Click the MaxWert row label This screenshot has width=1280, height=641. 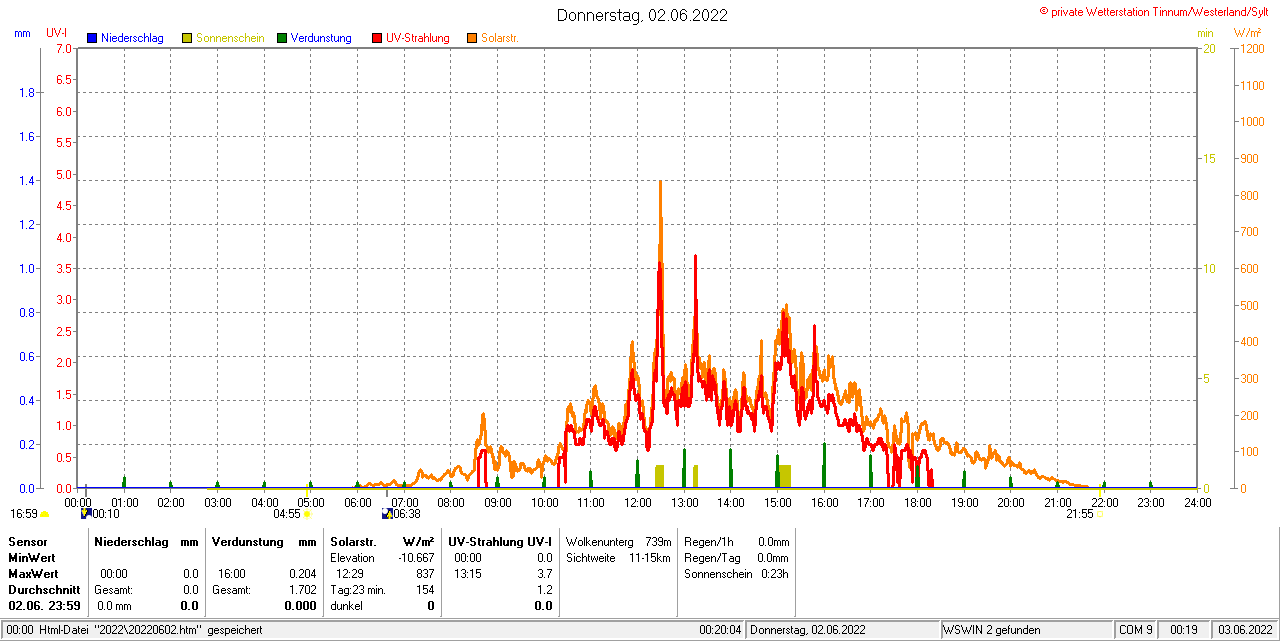pyautogui.click(x=33, y=574)
